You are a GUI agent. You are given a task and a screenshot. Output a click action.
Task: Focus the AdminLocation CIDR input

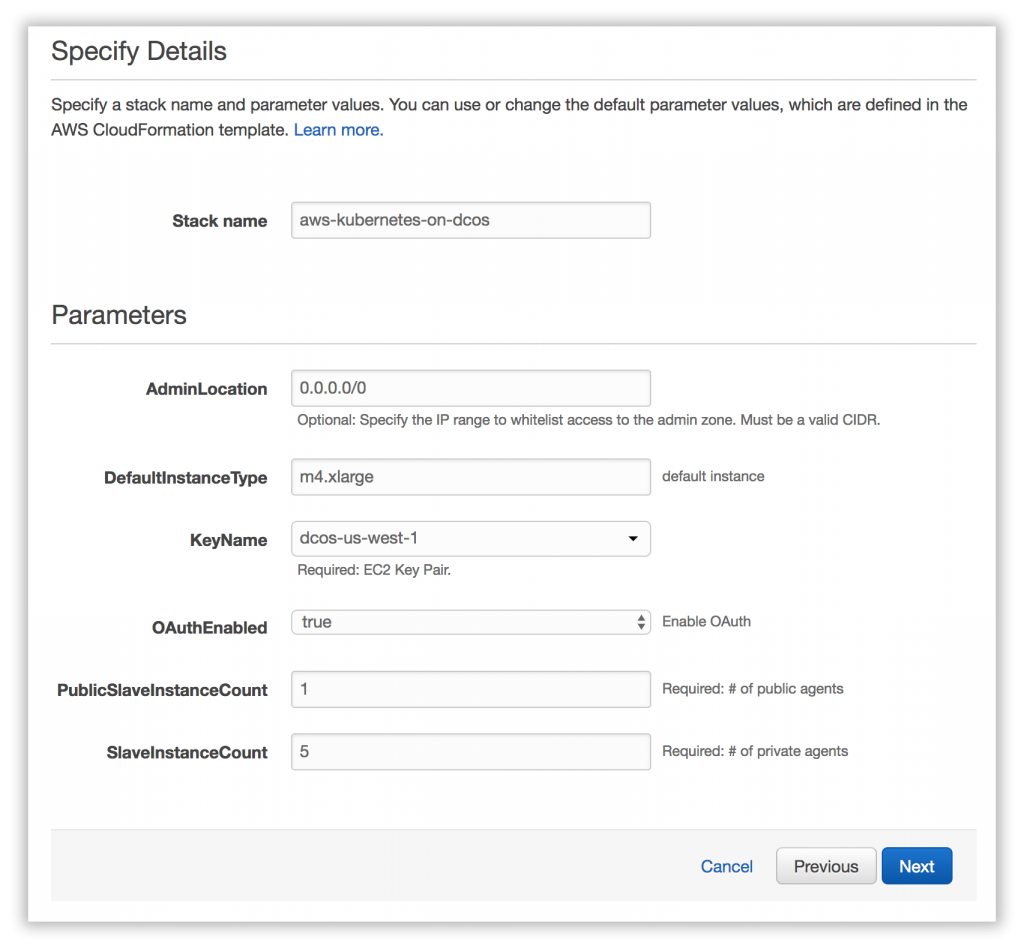tap(470, 388)
